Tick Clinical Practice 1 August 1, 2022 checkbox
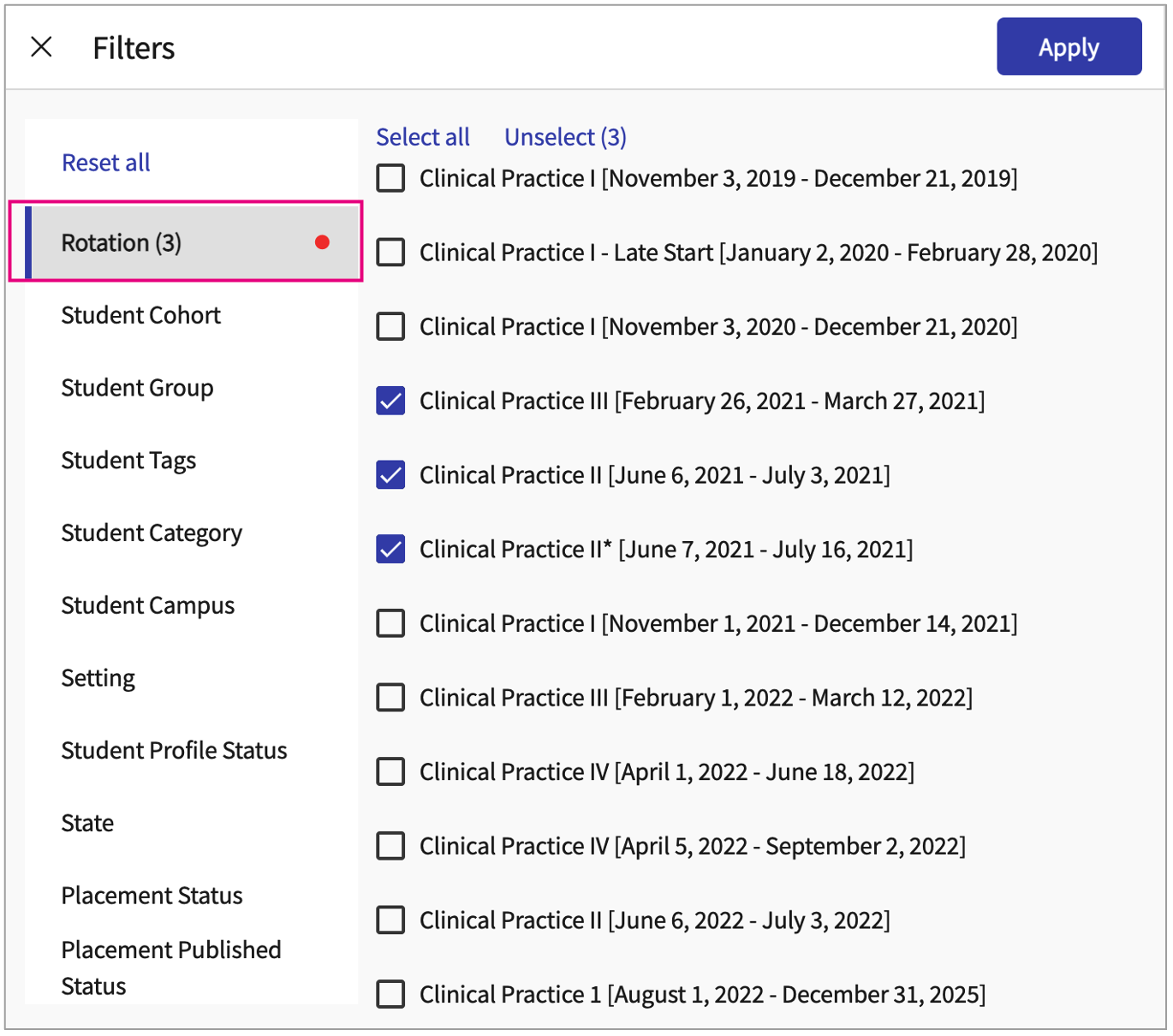Viewport: 1173px width, 1036px height. click(x=391, y=994)
